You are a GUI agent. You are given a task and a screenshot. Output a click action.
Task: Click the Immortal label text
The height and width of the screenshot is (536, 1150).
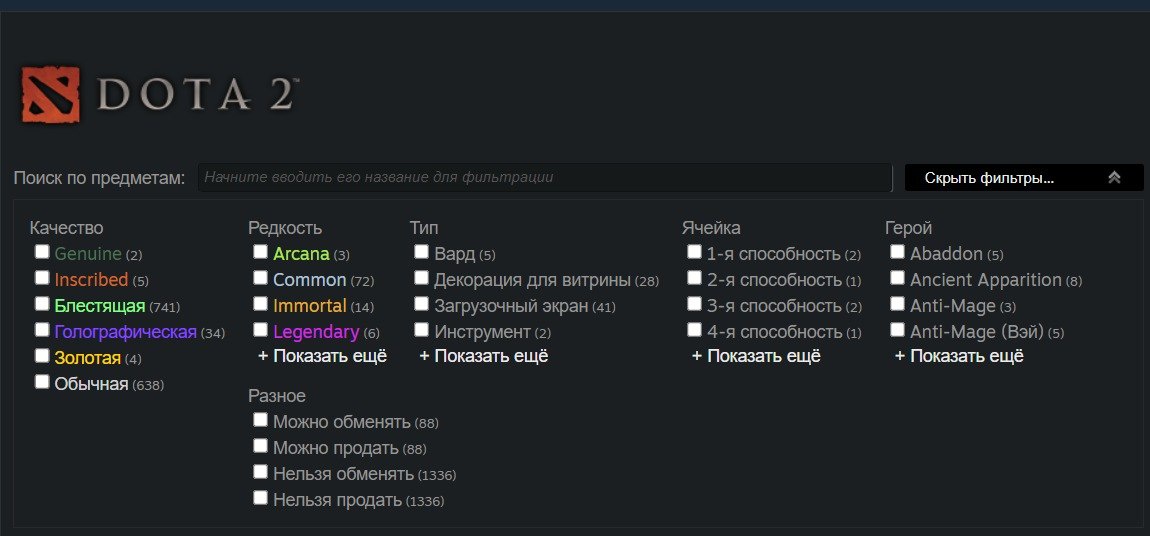coord(310,306)
